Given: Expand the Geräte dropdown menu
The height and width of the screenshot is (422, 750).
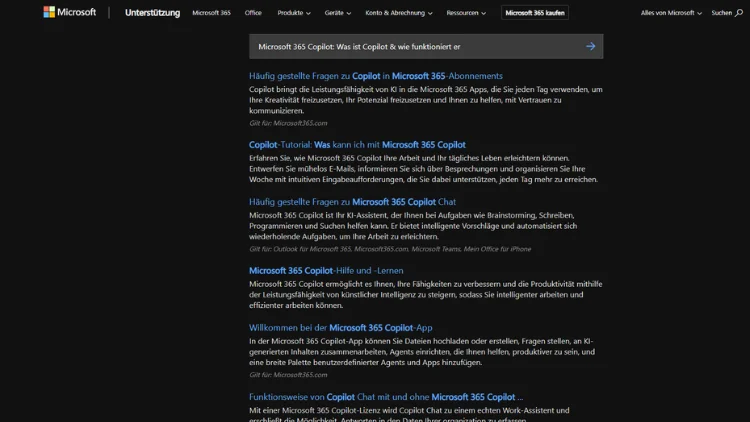Looking at the screenshot, I should (x=338, y=13).
